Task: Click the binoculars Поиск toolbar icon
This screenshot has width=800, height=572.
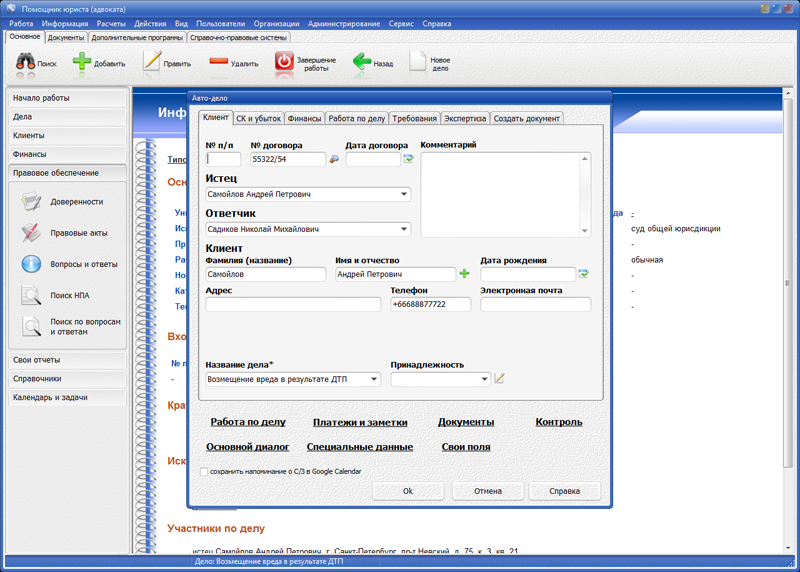Action: [25, 62]
